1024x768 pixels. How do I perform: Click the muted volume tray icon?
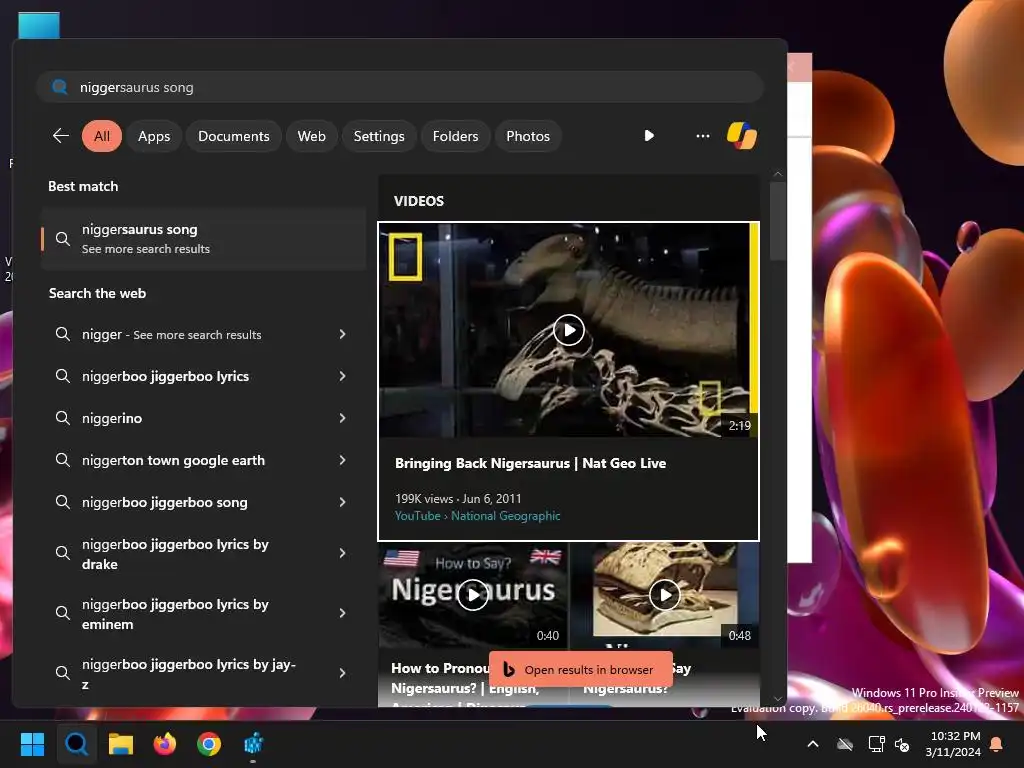click(x=902, y=744)
